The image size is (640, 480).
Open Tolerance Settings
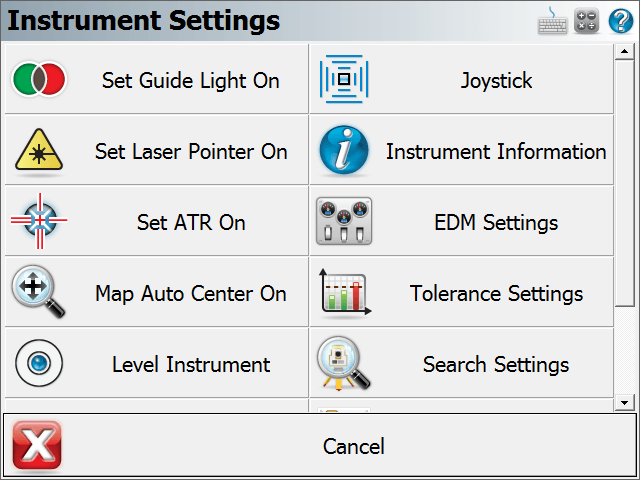pyautogui.click(x=462, y=292)
